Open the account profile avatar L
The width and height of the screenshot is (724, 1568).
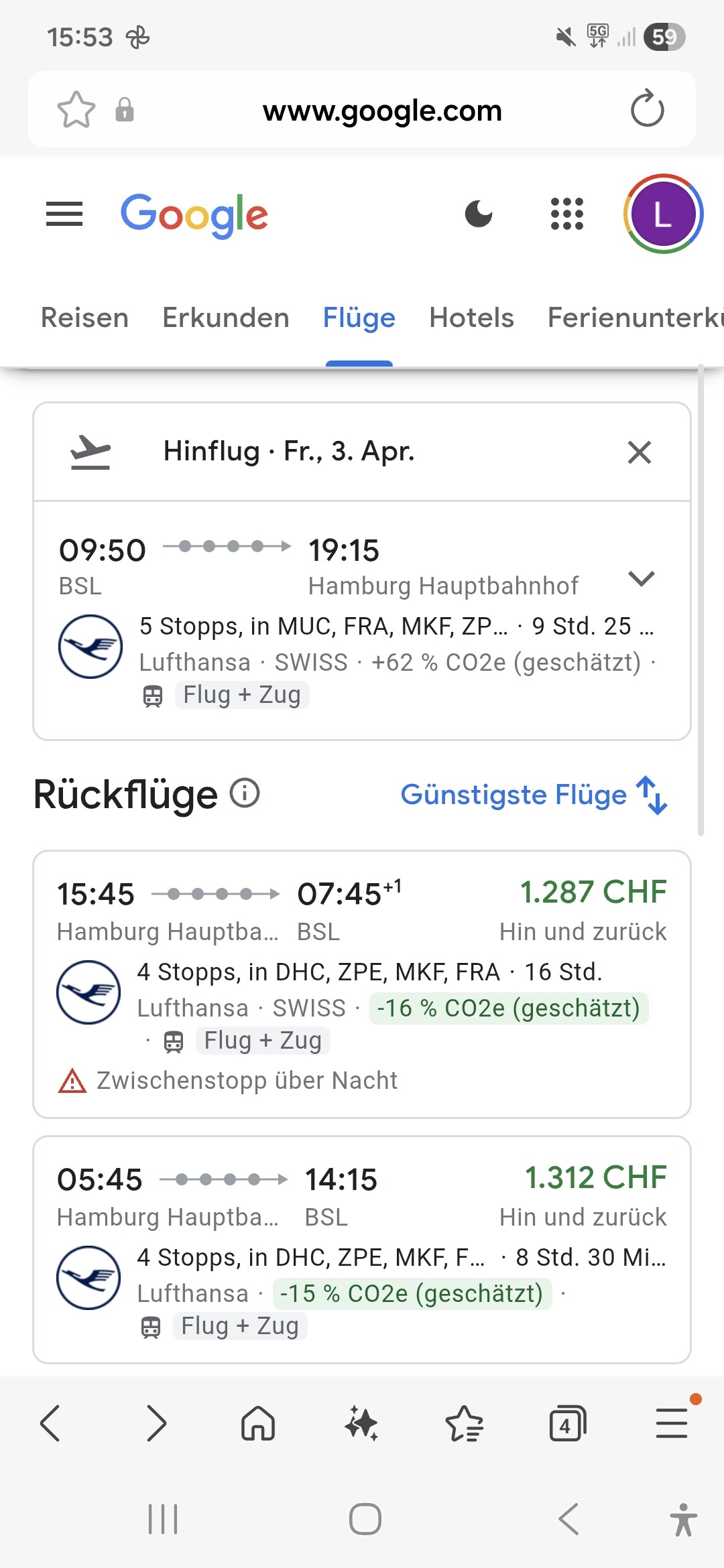(x=662, y=214)
